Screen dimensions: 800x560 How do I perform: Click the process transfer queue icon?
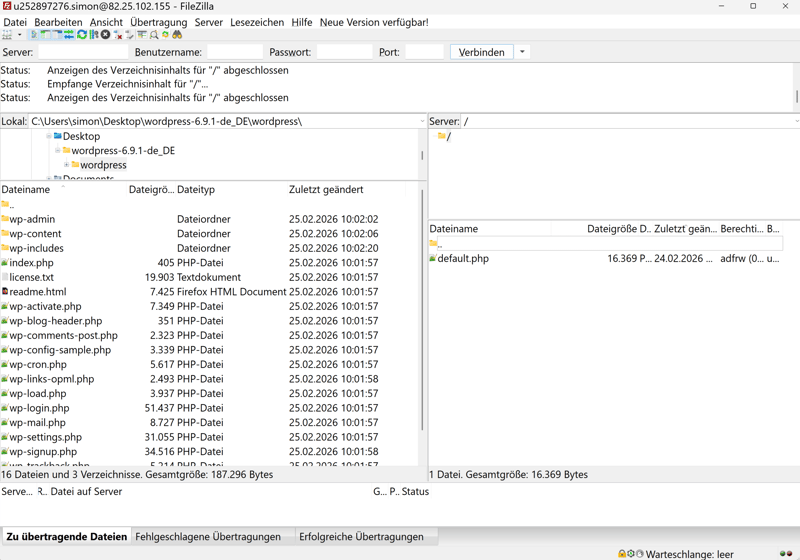click(x=94, y=35)
